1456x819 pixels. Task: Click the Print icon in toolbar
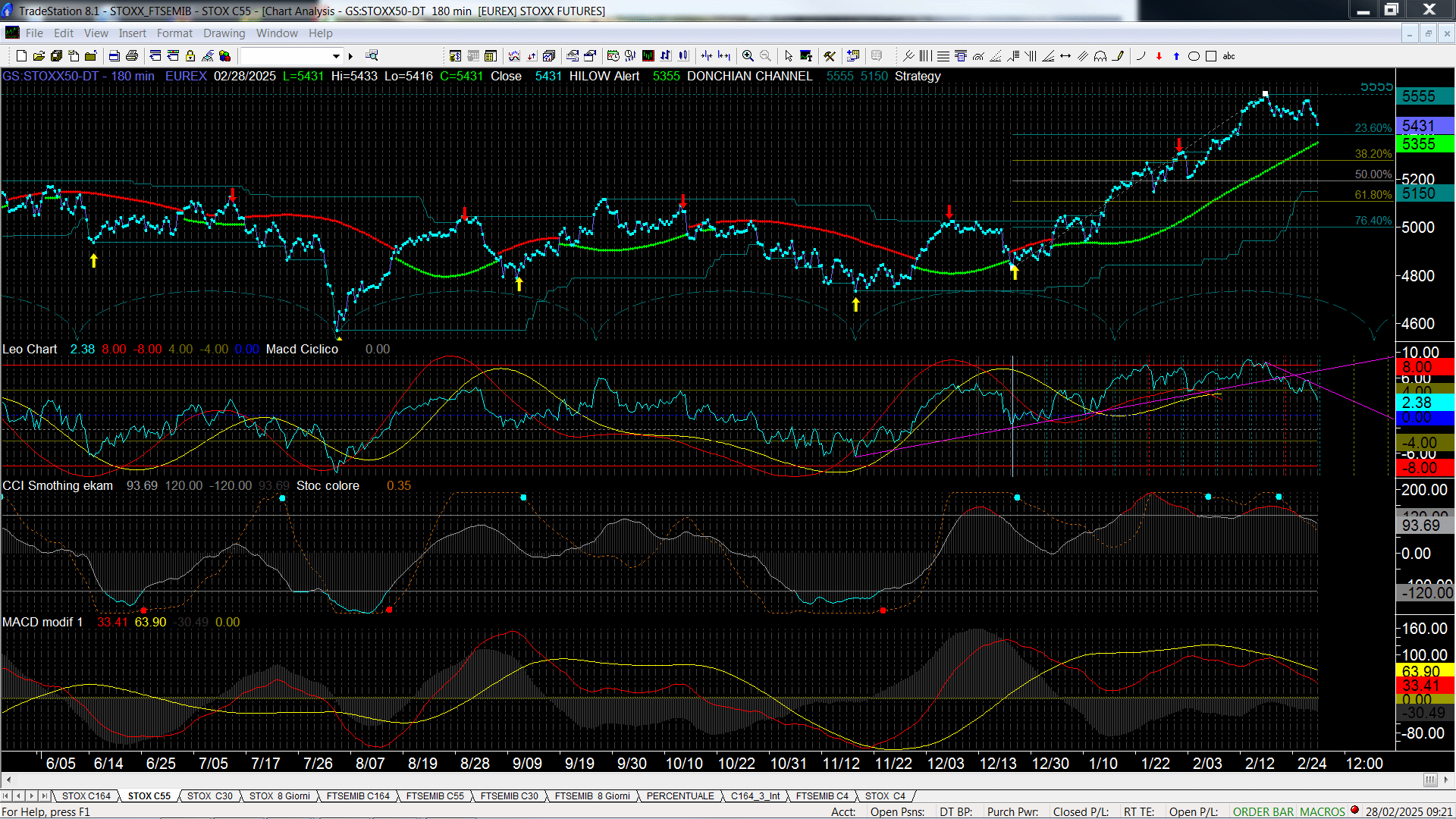(x=132, y=56)
